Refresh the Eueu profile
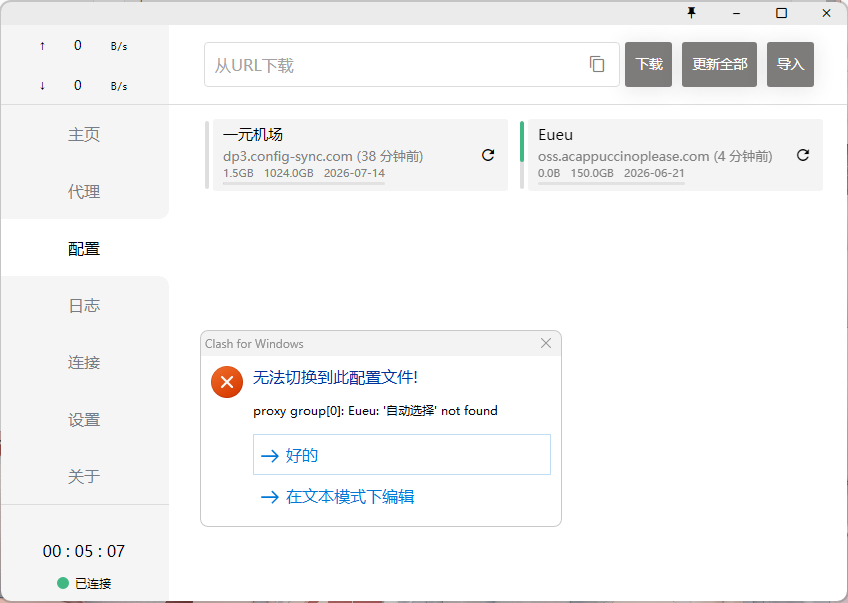This screenshot has width=848, height=603. click(x=803, y=155)
